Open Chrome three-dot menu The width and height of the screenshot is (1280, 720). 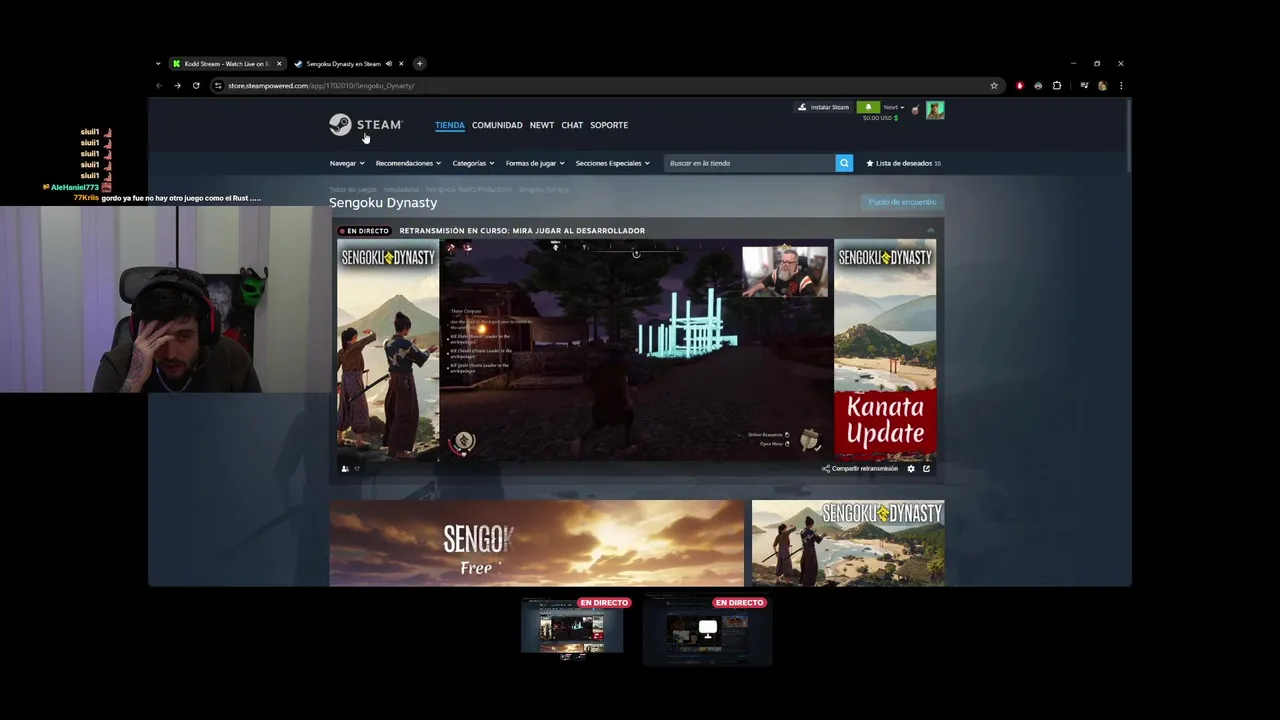click(x=1121, y=86)
